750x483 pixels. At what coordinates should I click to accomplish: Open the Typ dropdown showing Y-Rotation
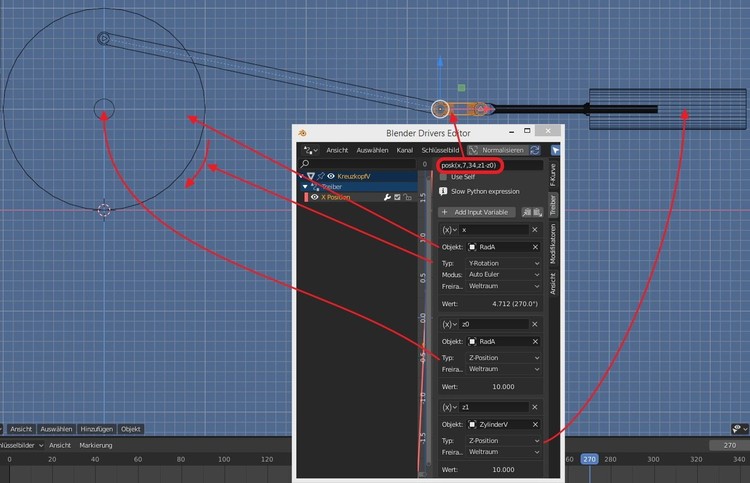pyautogui.click(x=504, y=263)
